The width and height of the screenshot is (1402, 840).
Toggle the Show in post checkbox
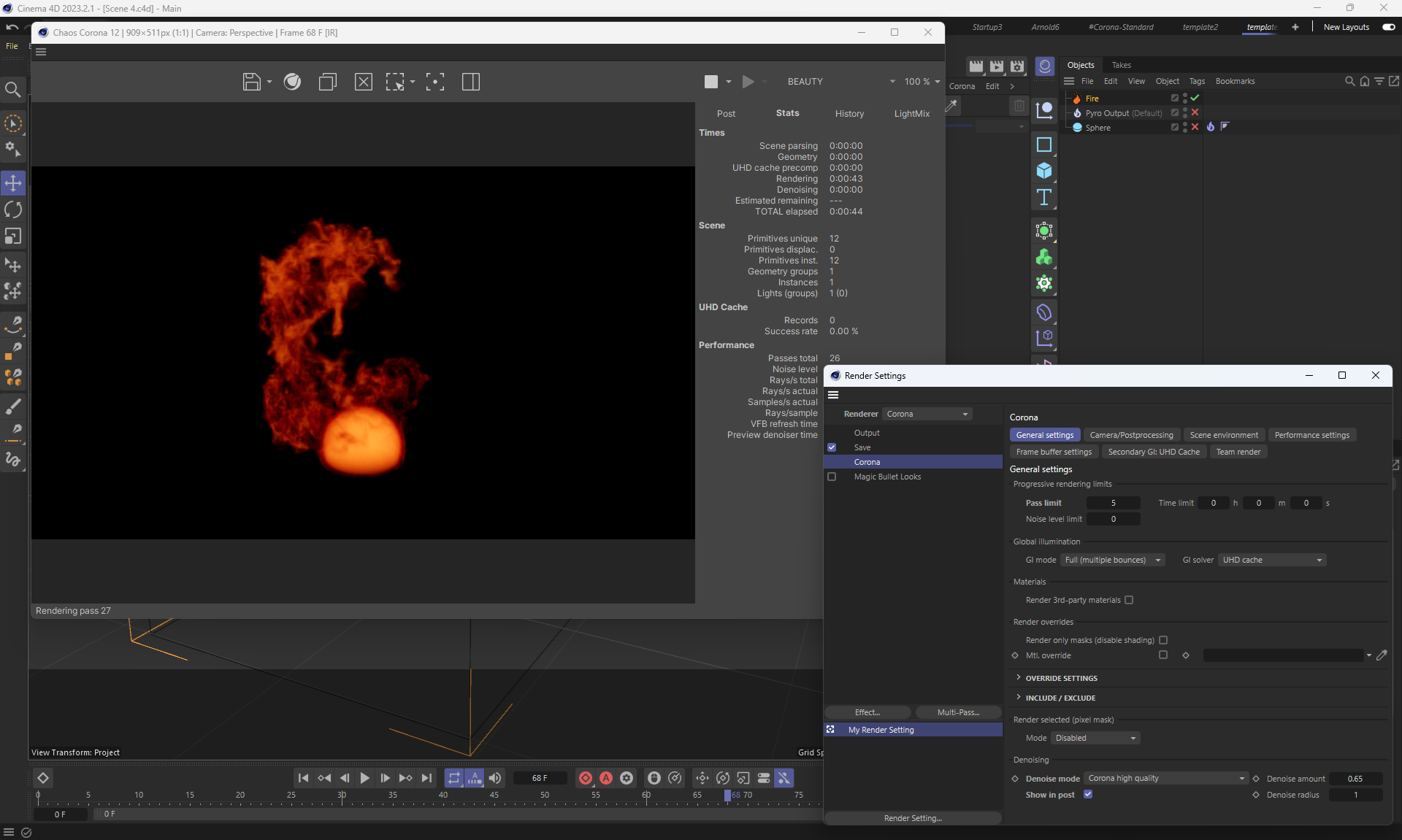1088,794
